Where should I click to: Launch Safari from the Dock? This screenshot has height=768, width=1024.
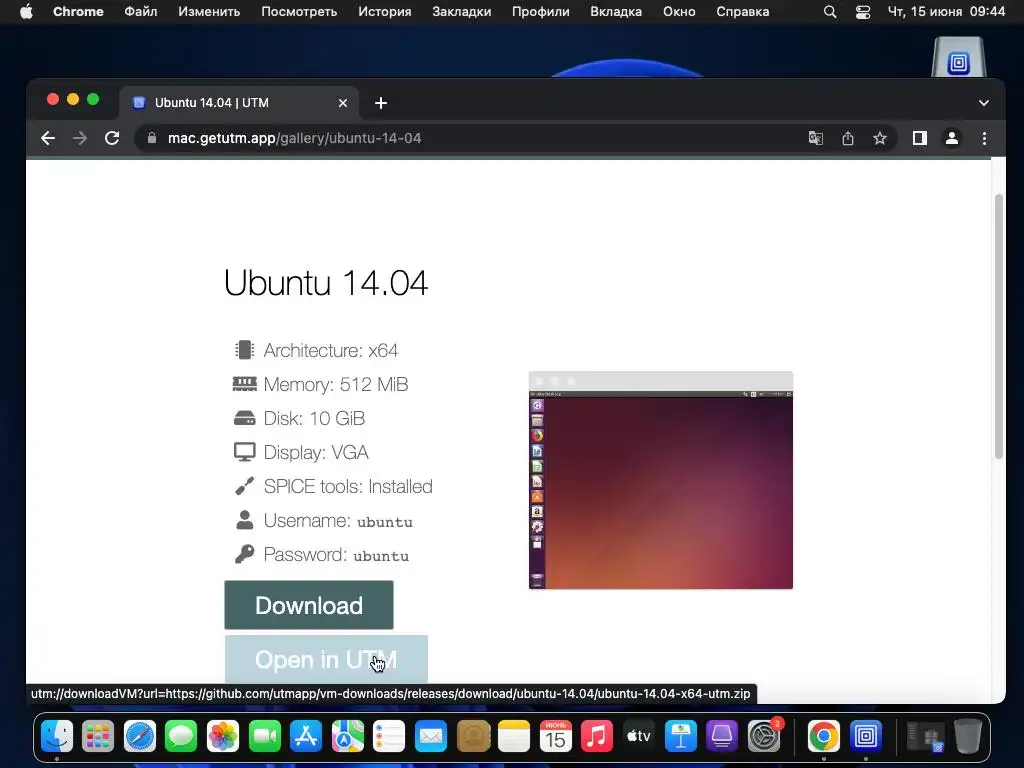click(x=140, y=736)
